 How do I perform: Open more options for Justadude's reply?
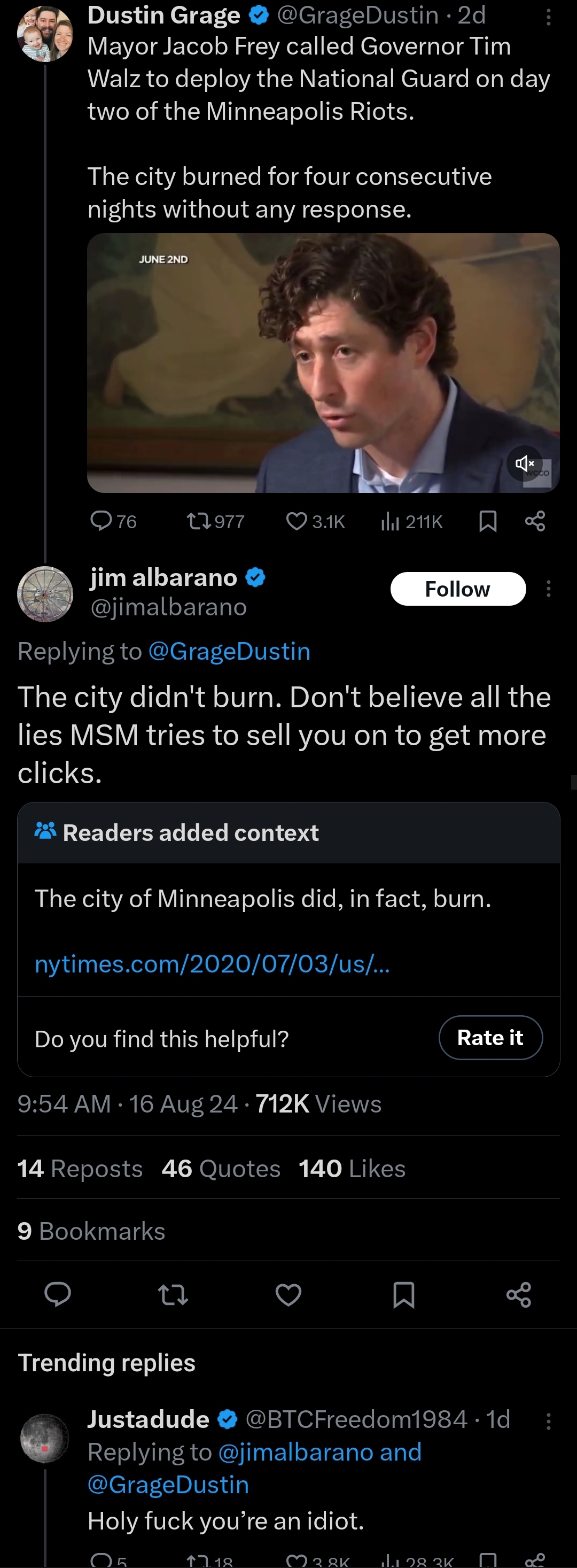click(x=549, y=1420)
